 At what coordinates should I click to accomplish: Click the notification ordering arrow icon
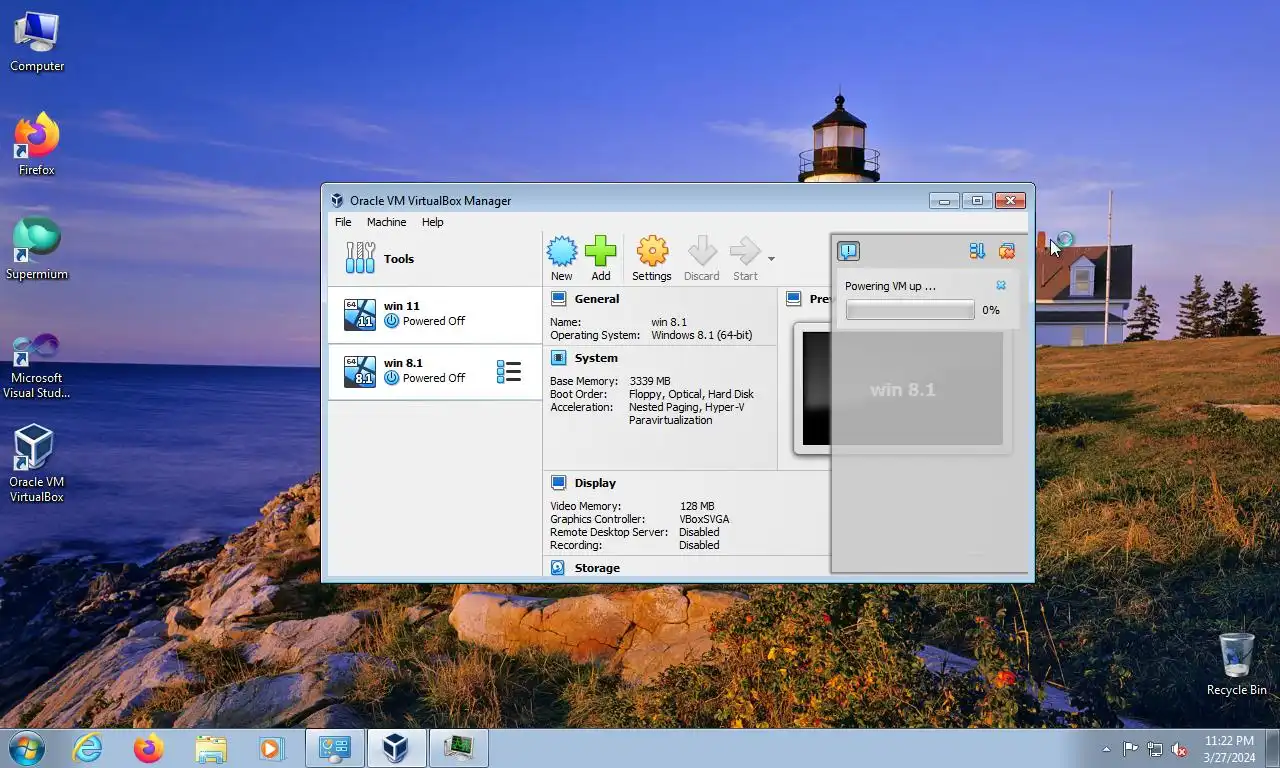point(977,251)
